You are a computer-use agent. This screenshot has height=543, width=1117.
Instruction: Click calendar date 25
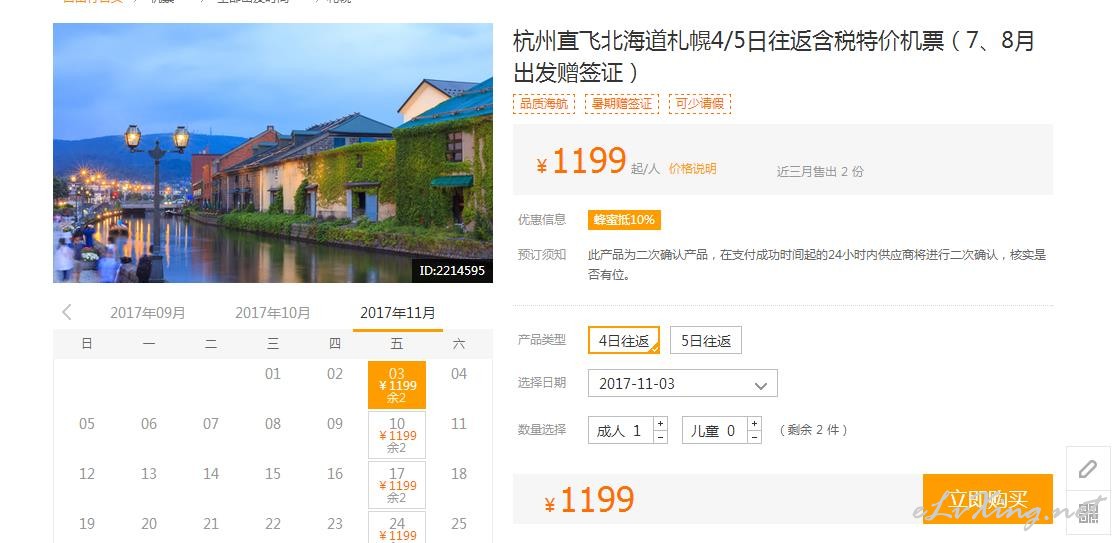click(459, 524)
